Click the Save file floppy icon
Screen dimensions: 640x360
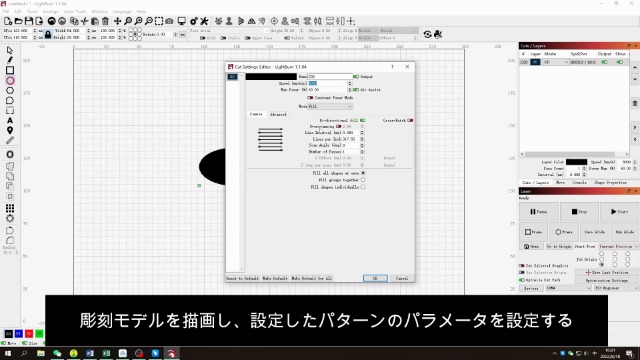coord(29,21)
